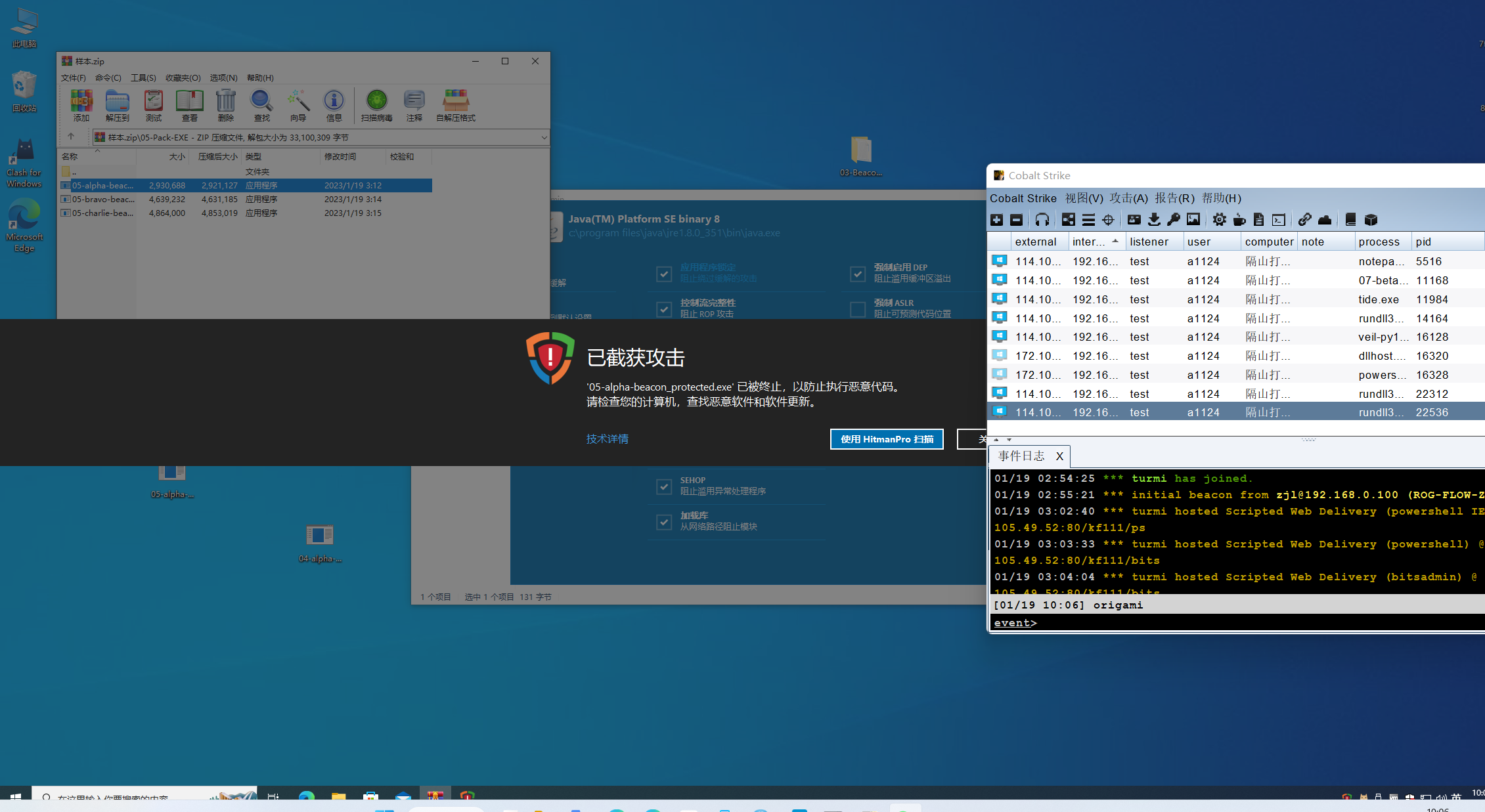Click the 使用 HitmanPro 扫描 button
Screen dimensions: 1485x812
pos(886,439)
